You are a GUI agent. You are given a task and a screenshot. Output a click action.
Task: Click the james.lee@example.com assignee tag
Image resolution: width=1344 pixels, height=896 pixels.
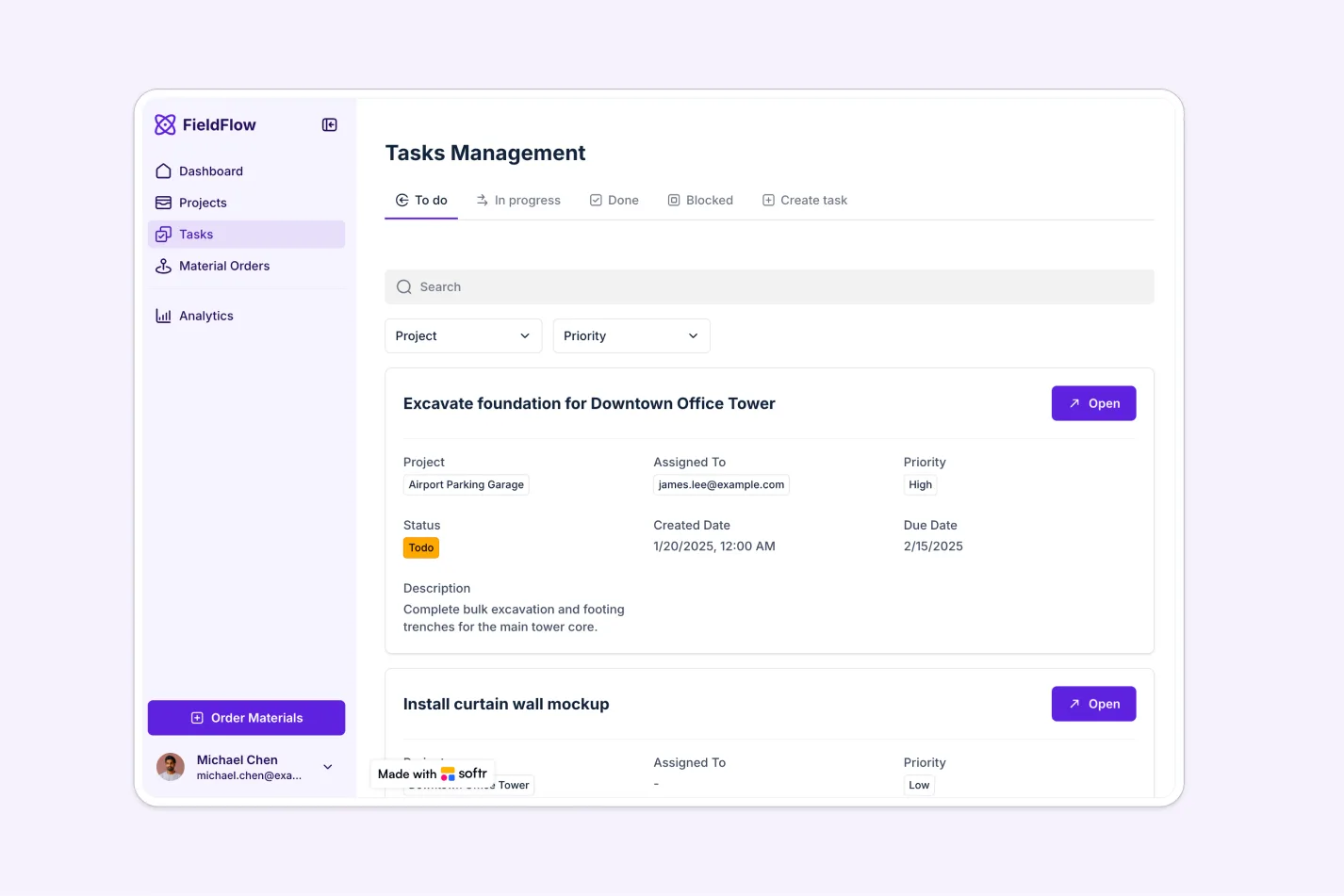721,484
